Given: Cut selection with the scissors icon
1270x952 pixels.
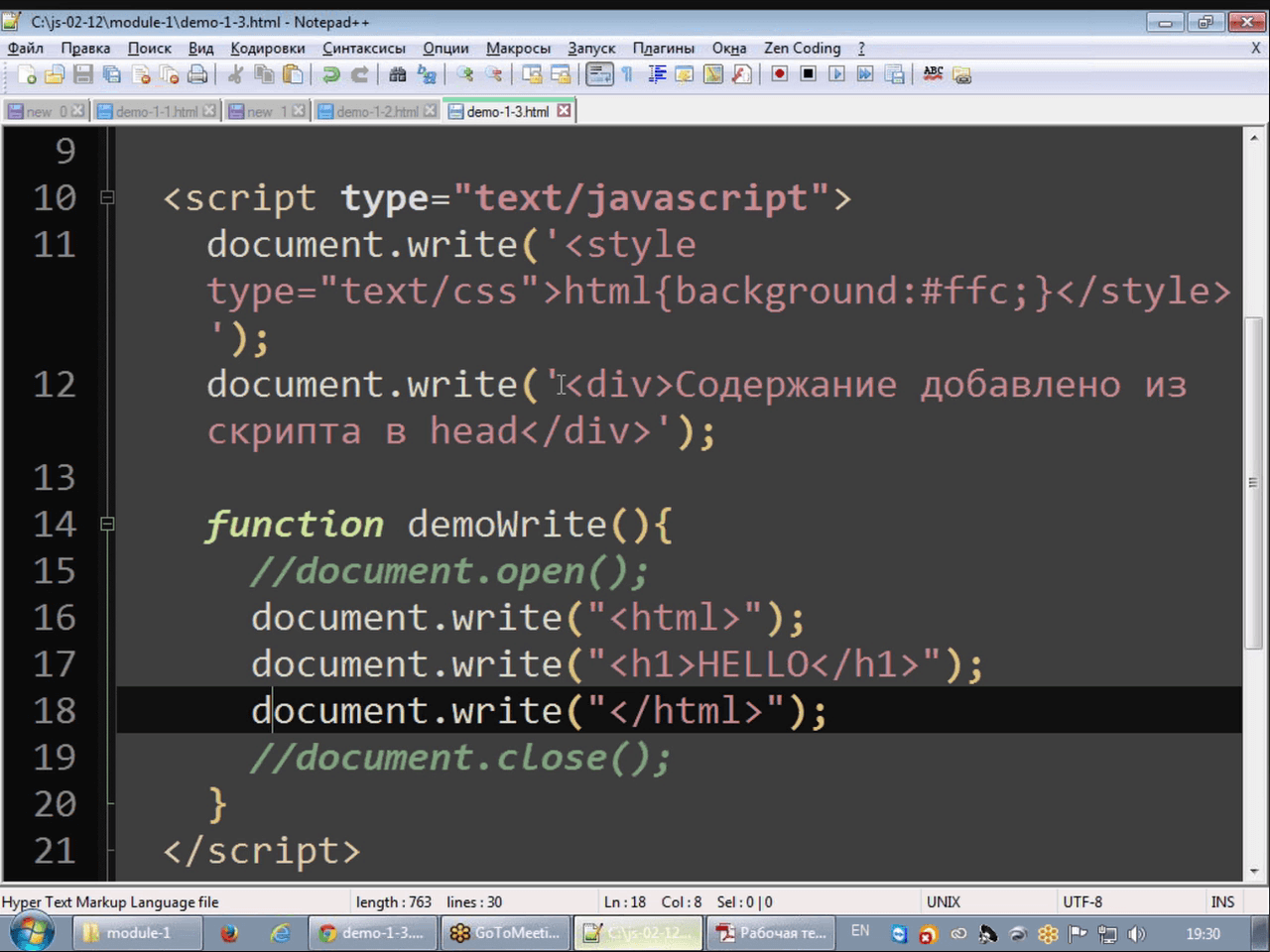Looking at the screenshot, I should pos(235,74).
